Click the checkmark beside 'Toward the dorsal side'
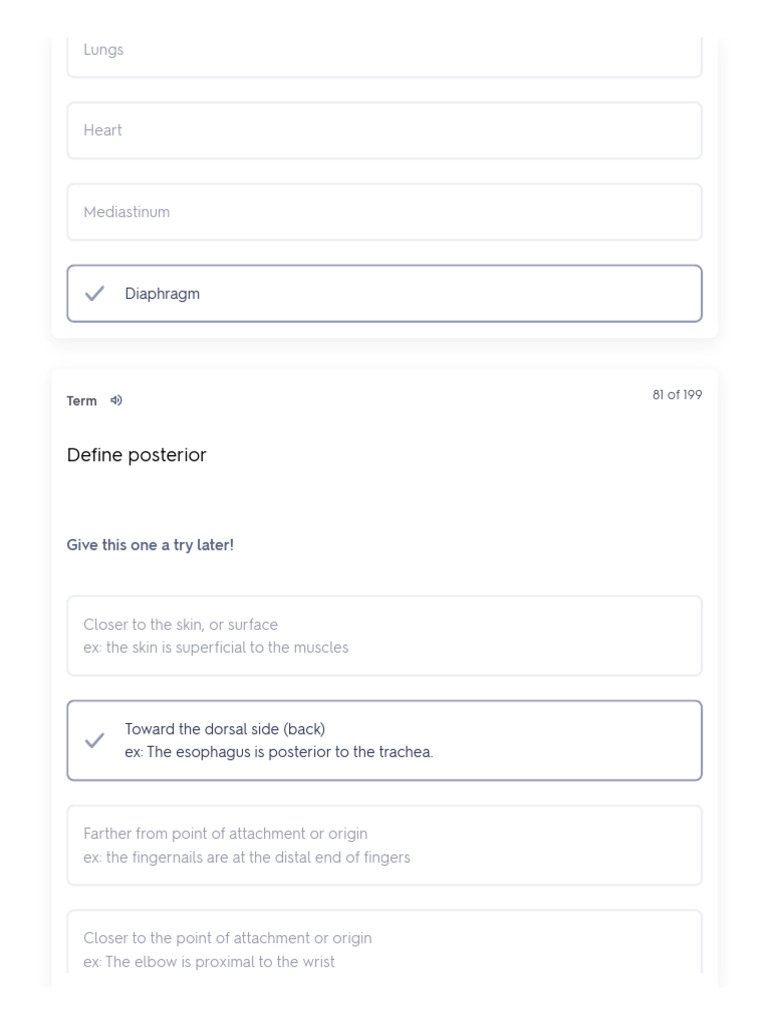 [x=95, y=741]
